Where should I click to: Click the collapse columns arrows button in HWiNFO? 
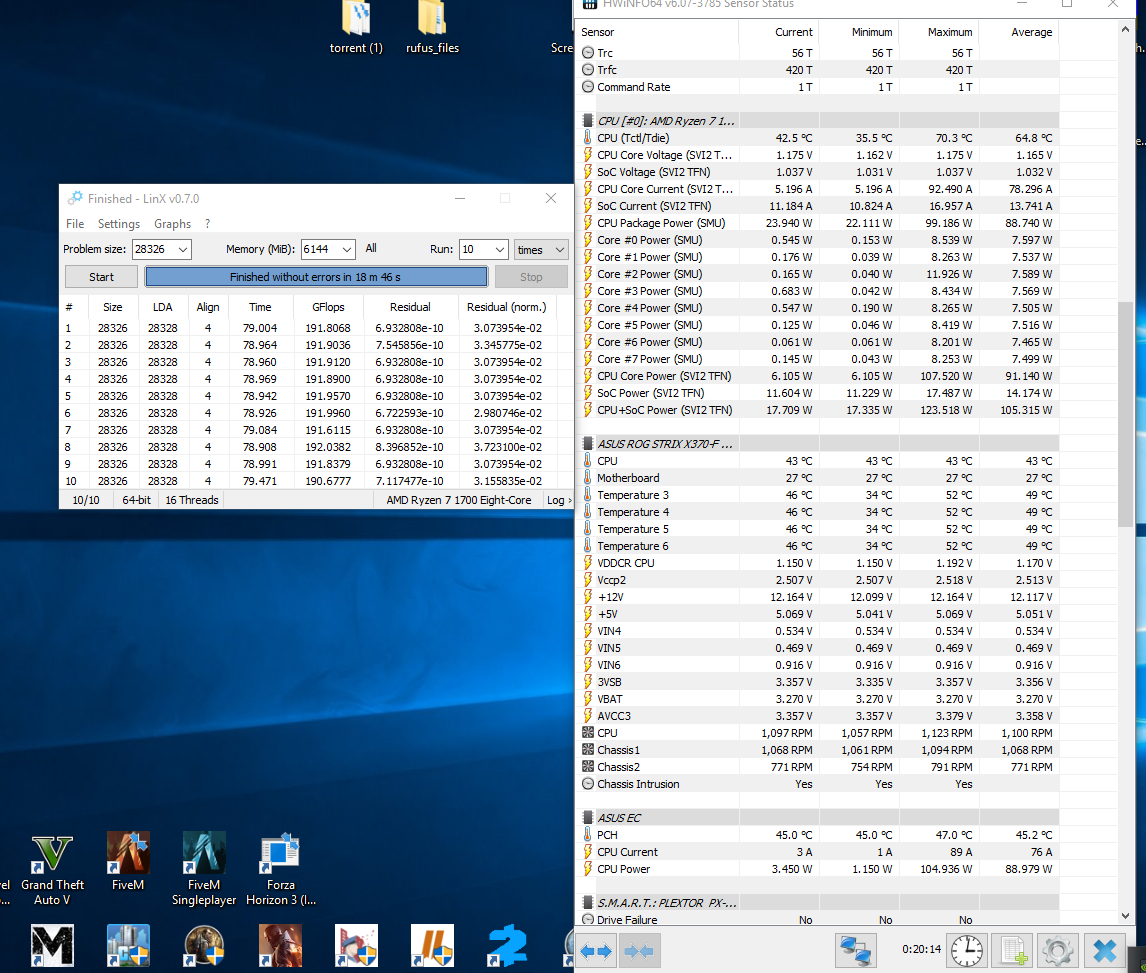pyautogui.click(x=640, y=950)
